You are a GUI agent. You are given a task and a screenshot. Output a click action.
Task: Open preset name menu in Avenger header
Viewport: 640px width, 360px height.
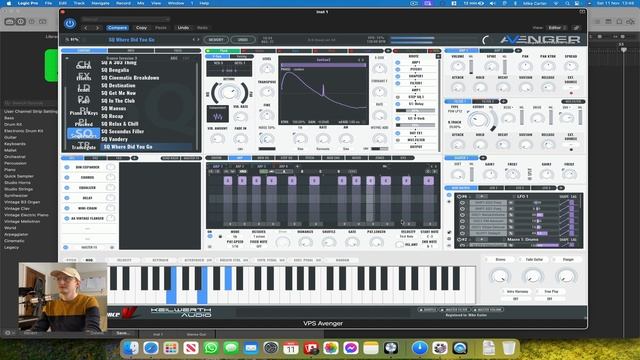pyautogui.click(x=131, y=40)
